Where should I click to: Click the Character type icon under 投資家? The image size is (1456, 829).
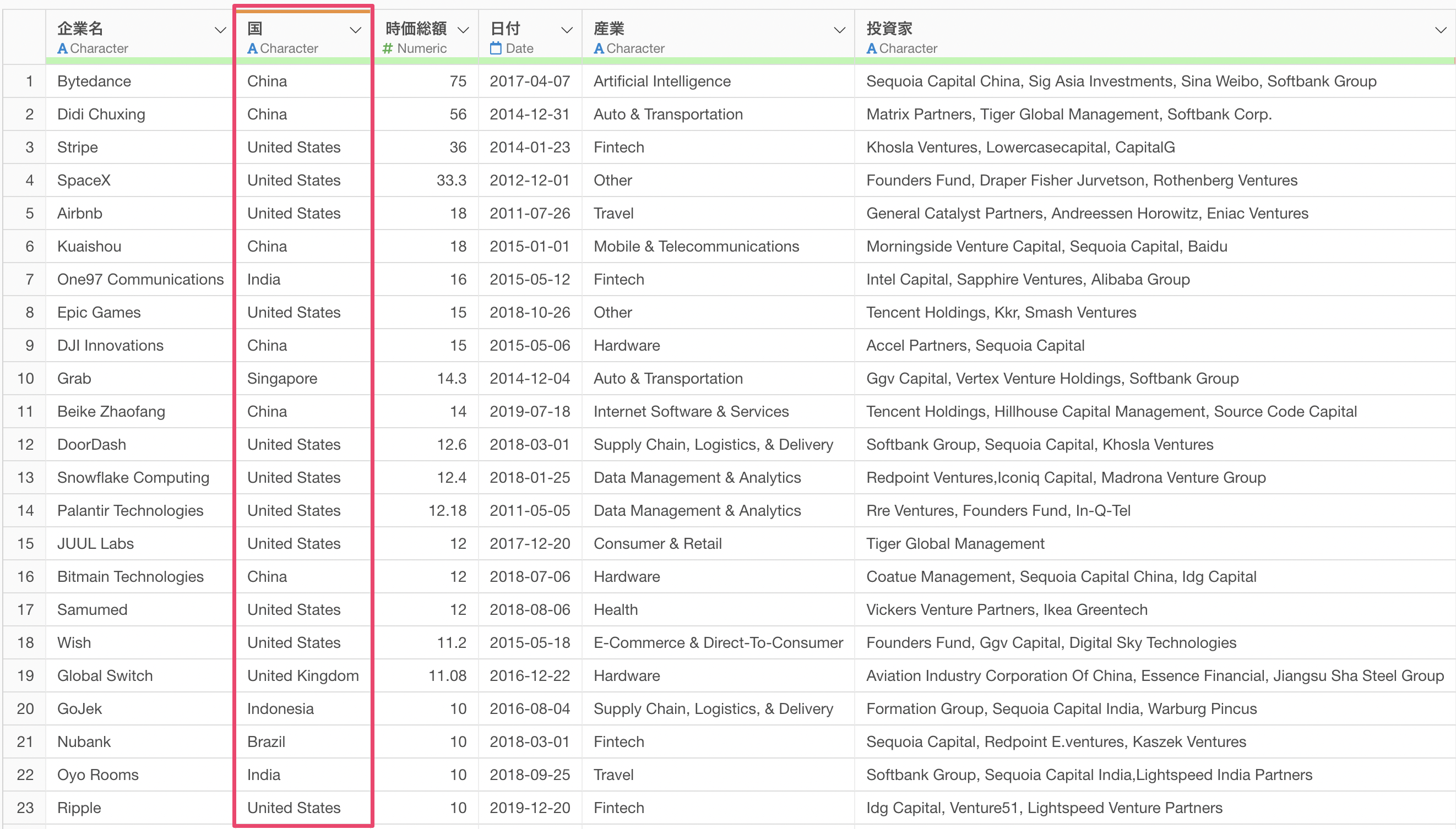click(872, 49)
